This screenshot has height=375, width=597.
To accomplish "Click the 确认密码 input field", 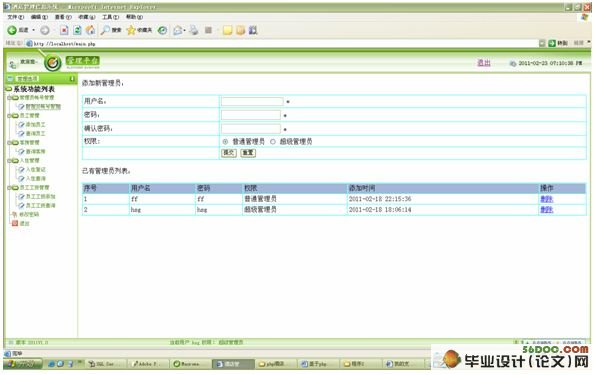I will coord(251,129).
